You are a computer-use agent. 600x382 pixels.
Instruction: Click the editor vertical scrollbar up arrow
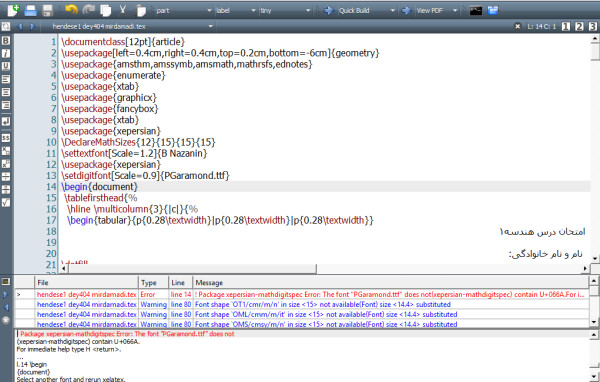595,38
